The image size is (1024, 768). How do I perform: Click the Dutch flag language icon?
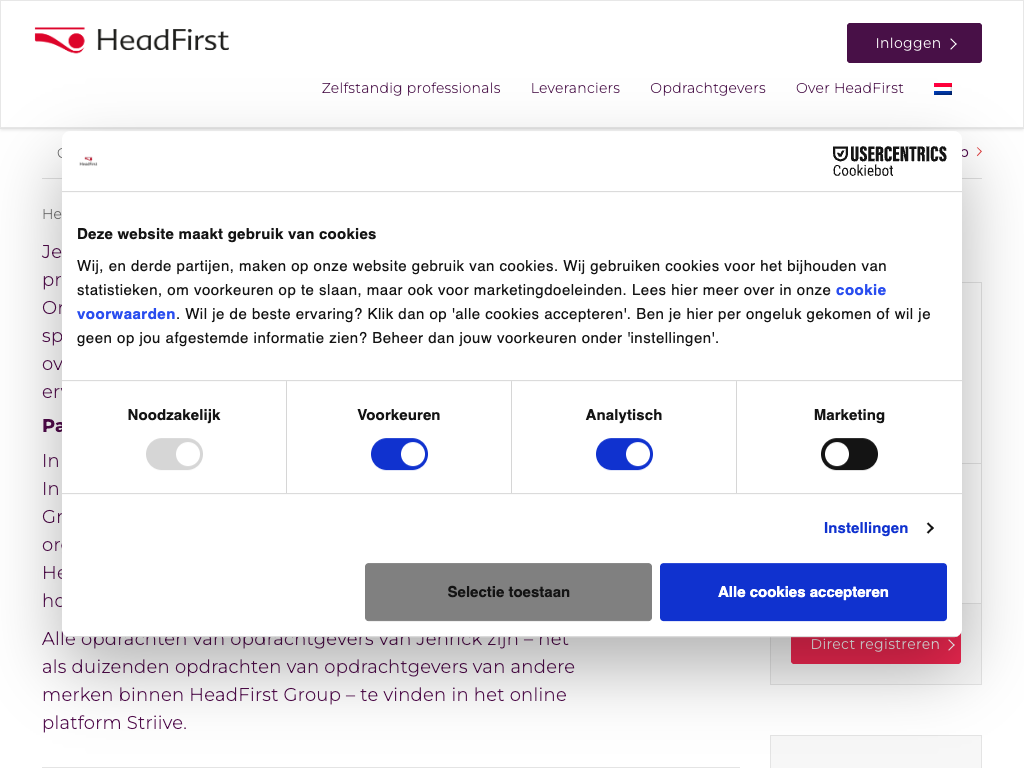(x=942, y=89)
